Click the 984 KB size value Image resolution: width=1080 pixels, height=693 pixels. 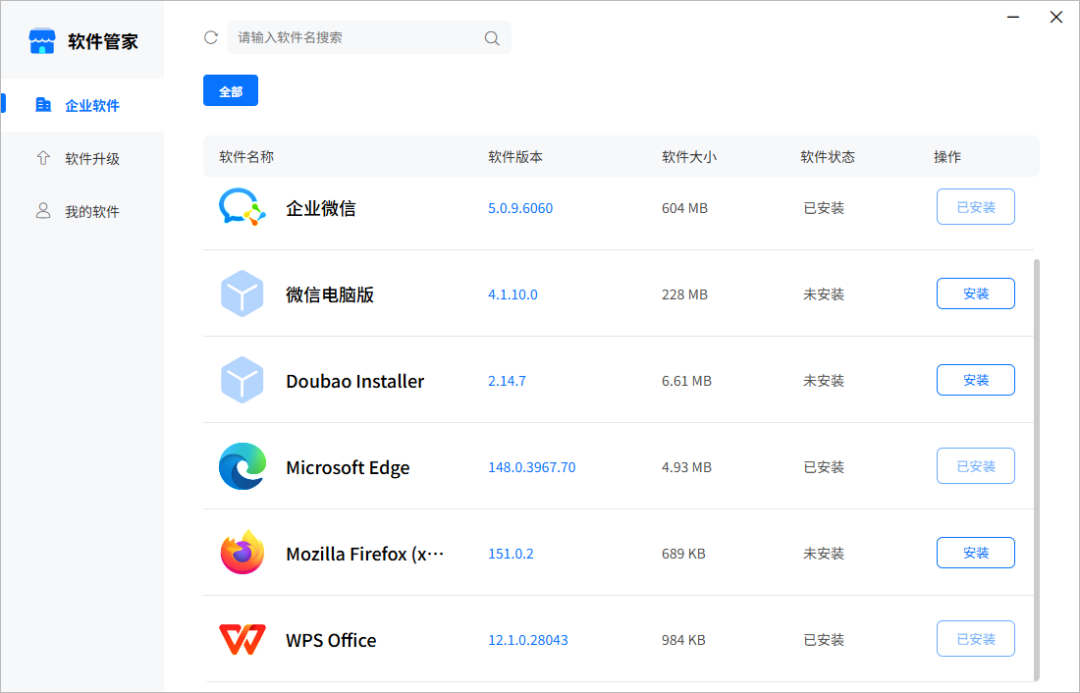point(683,640)
